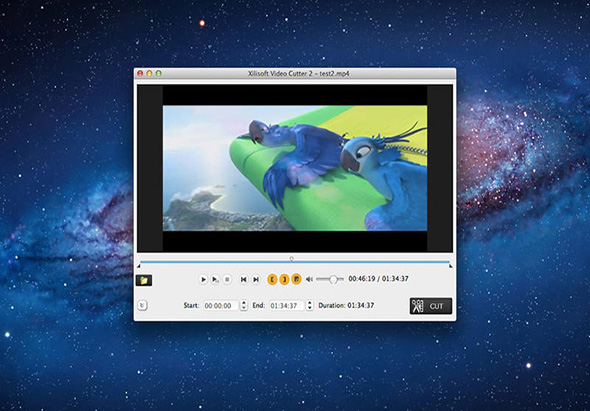590x411 pixels.
Task: Toggle the small button at the window's lower left
Action: coord(142,305)
